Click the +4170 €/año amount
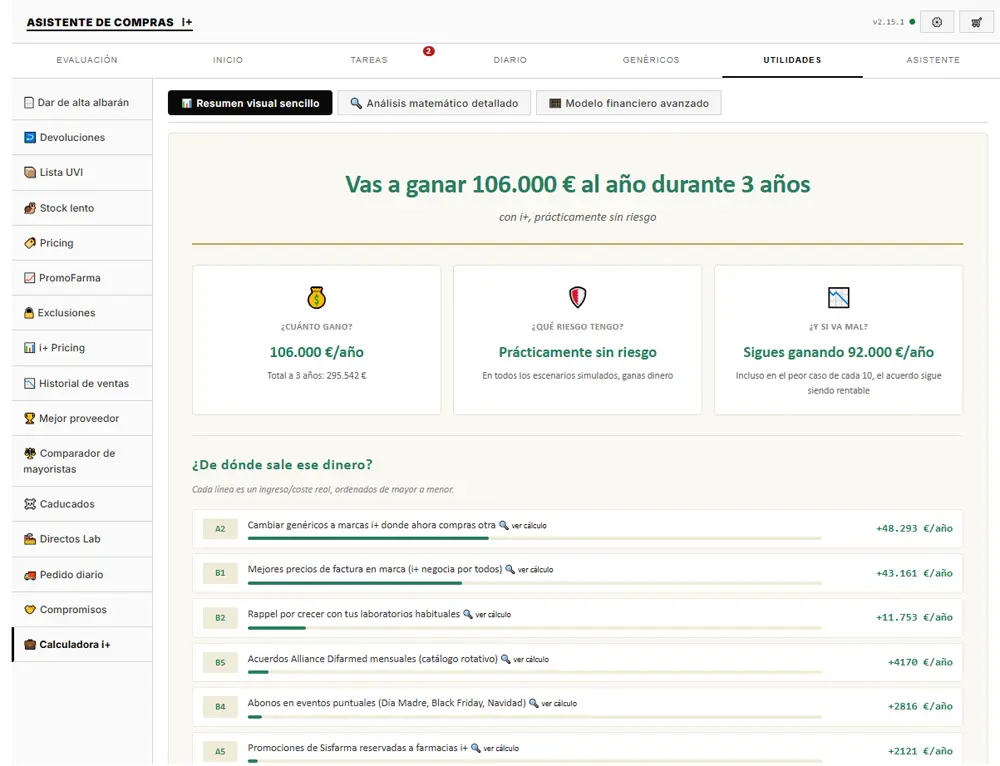Image resolution: width=1000 pixels, height=766 pixels. [x=920, y=662]
